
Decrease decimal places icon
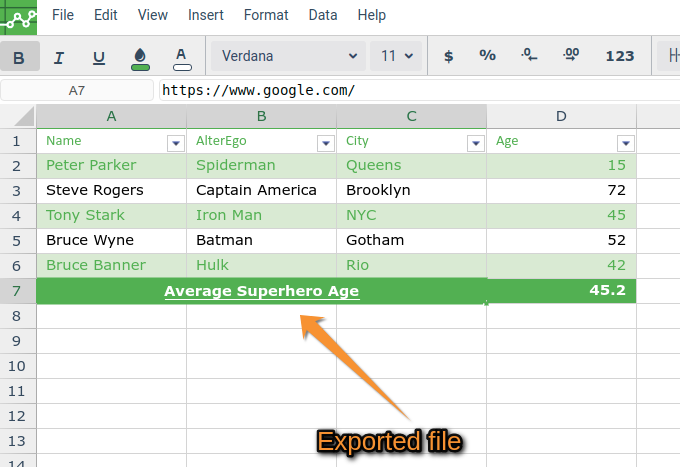point(529,55)
